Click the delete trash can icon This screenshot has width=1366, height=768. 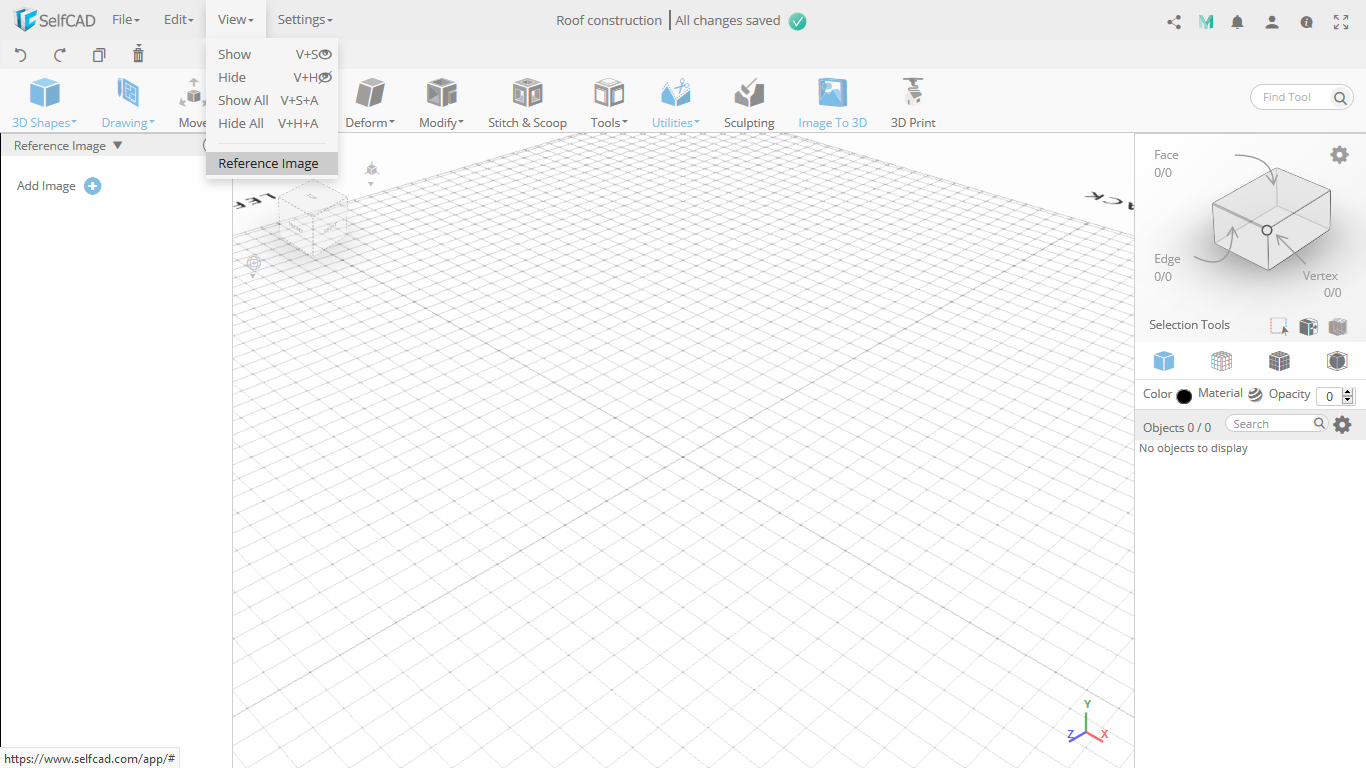(x=138, y=54)
